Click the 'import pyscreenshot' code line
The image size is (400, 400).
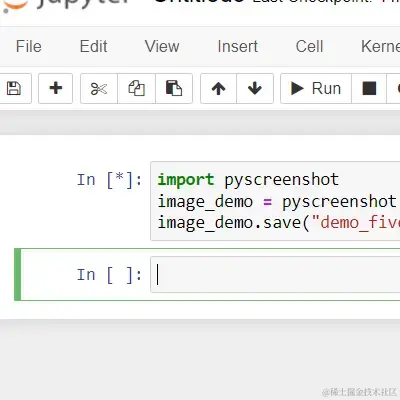pyautogui.click(x=248, y=180)
